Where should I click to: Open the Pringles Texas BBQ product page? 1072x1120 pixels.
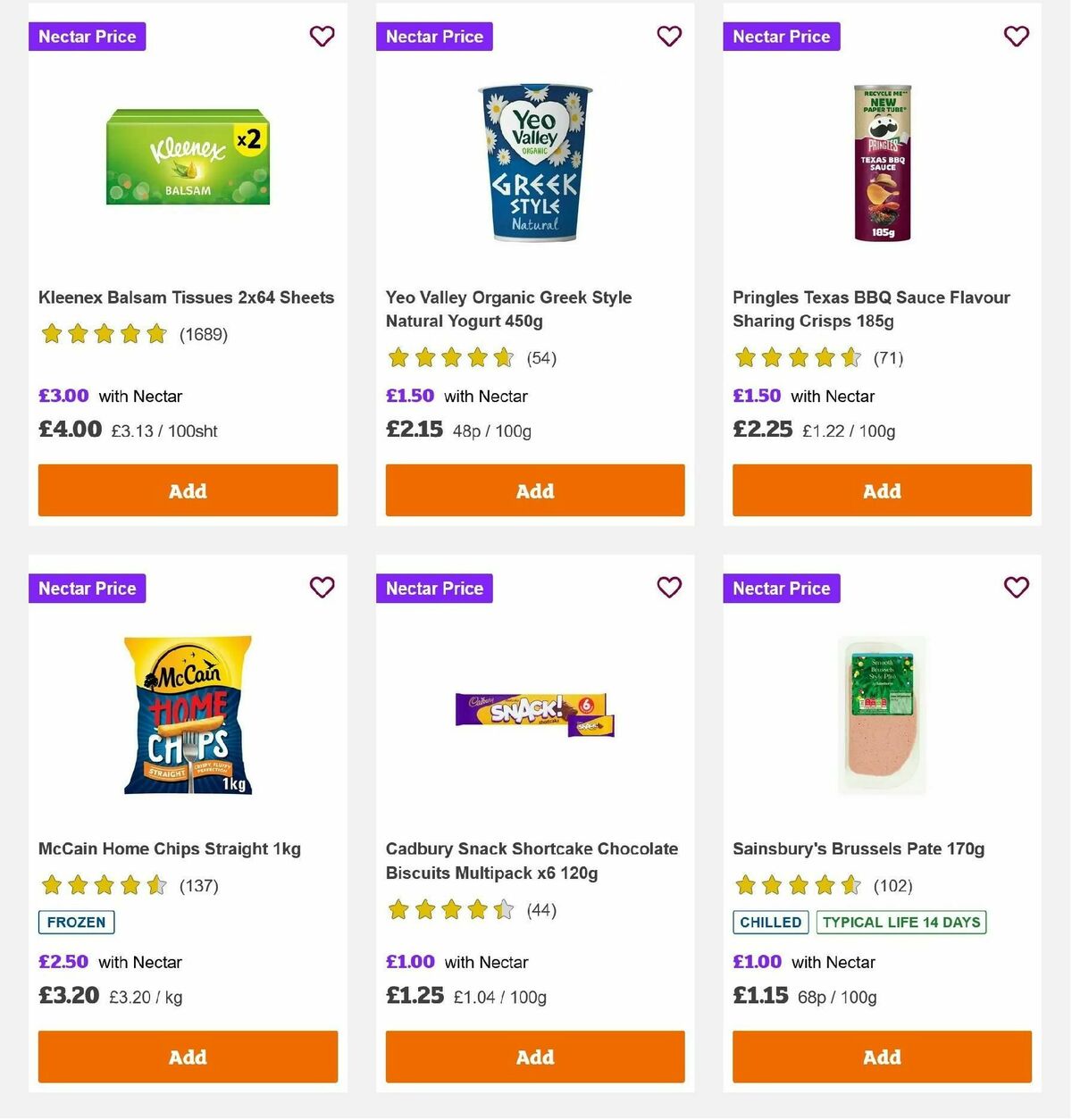[x=871, y=309]
